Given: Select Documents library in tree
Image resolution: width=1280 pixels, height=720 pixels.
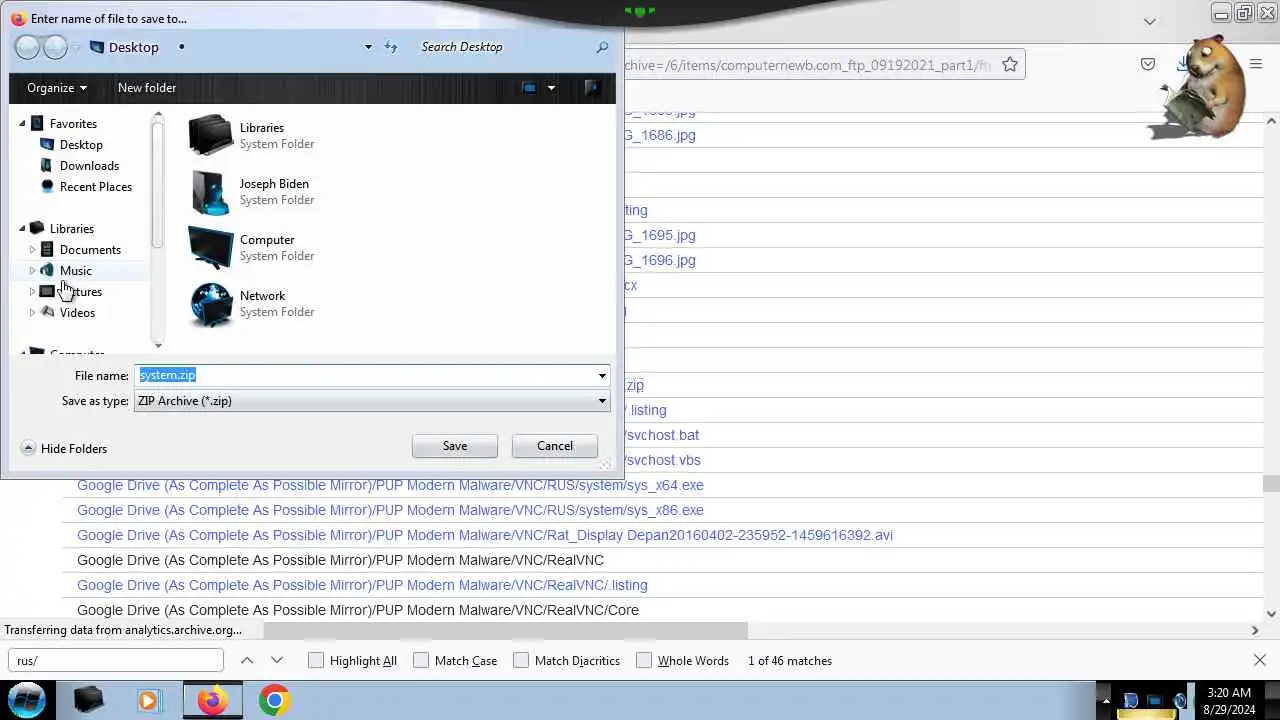Looking at the screenshot, I should pyautogui.click(x=90, y=250).
